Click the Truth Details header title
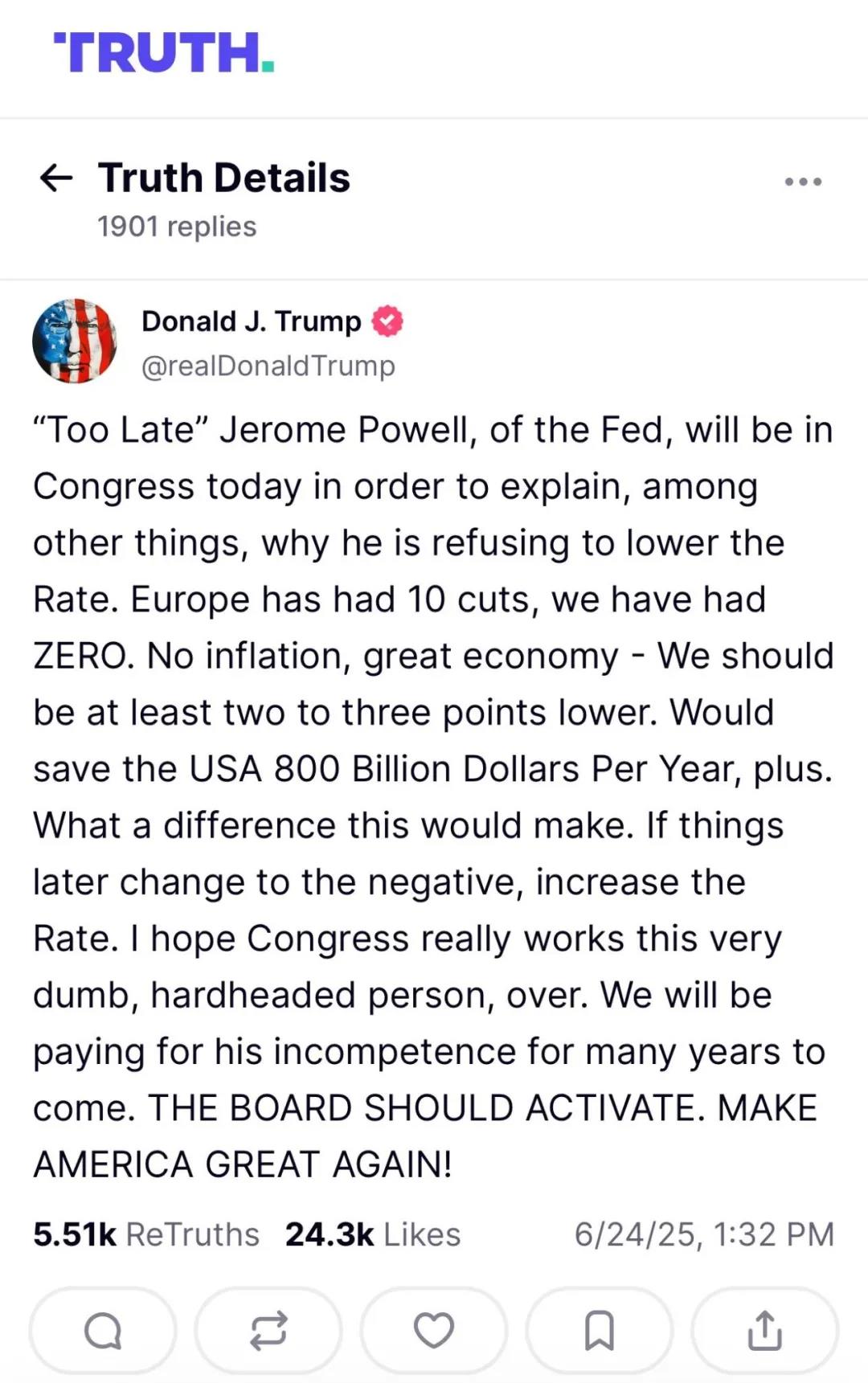Viewport: 868px width, 1383px height. click(224, 178)
